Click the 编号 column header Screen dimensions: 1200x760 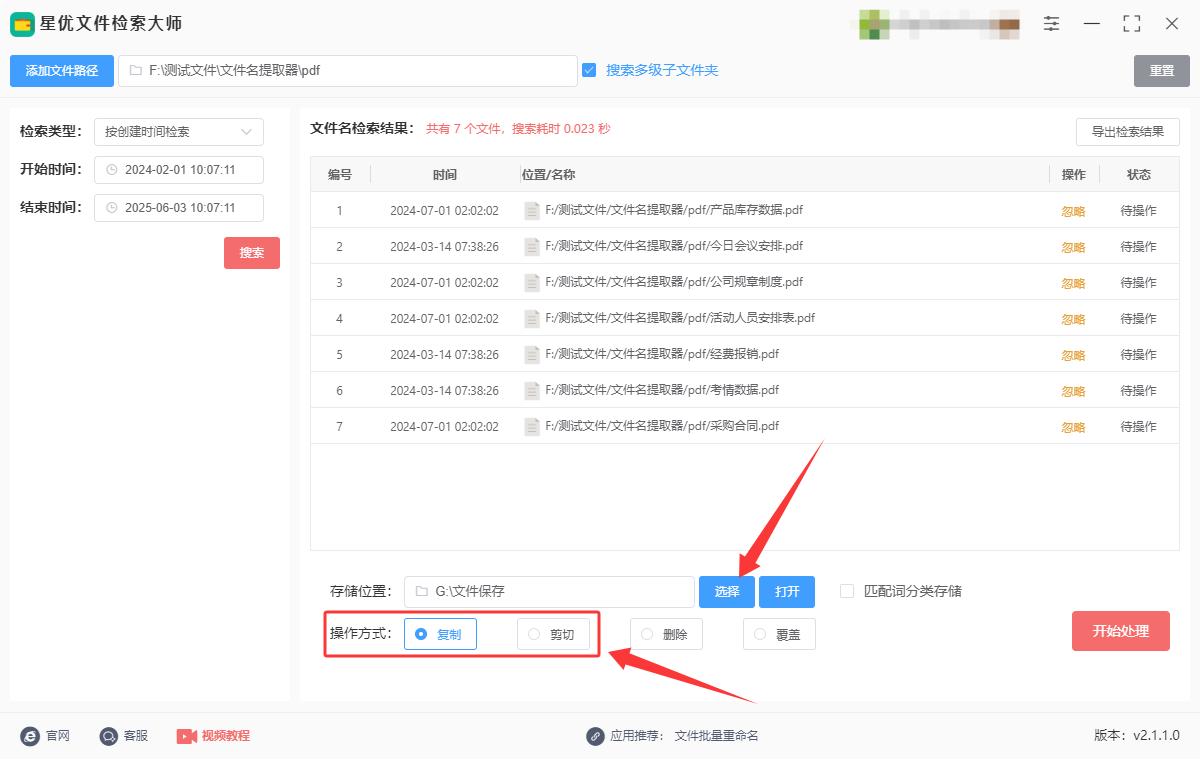340,174
